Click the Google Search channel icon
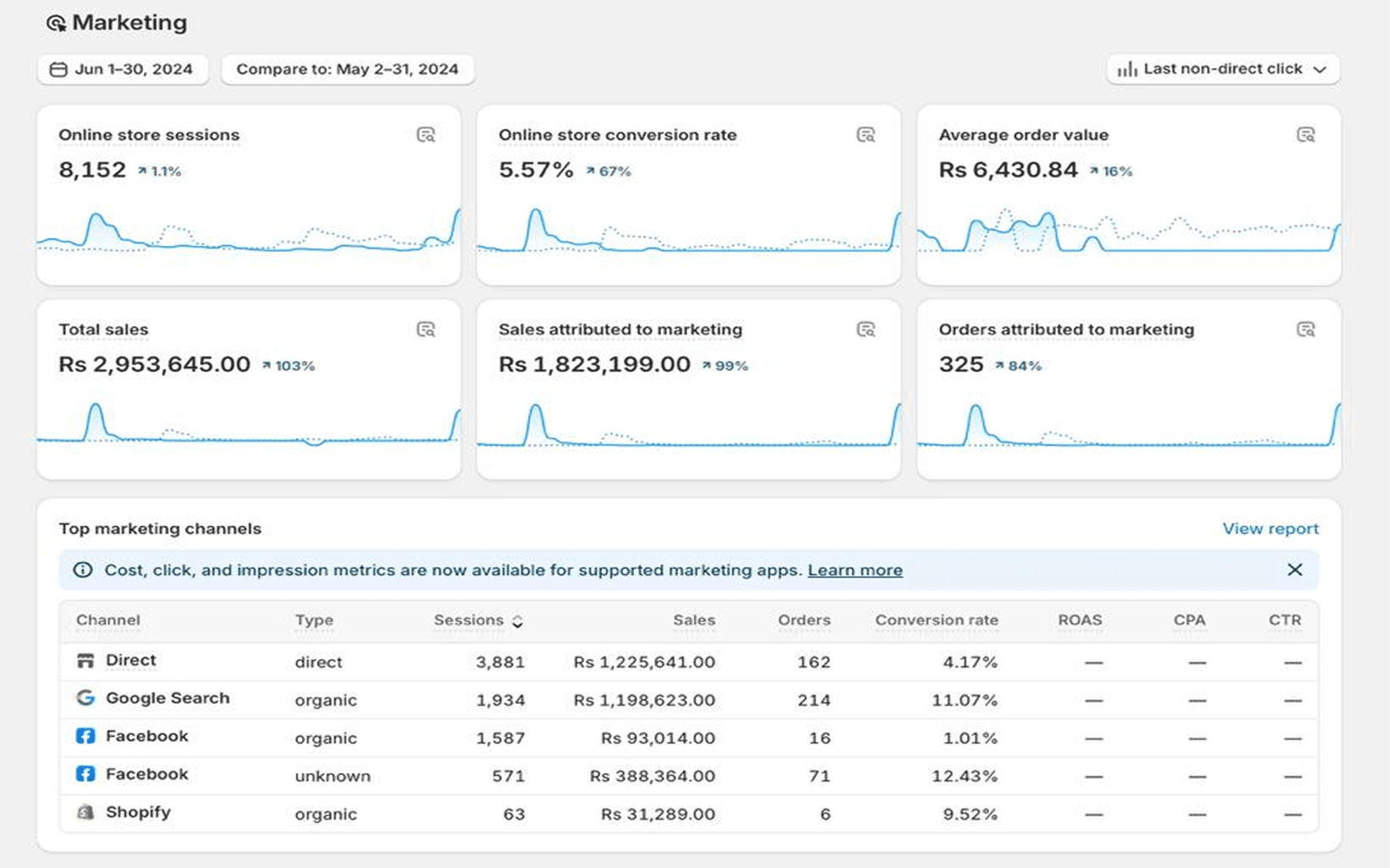Image resolution: width=1390 pixels, height=868 pixels. [x=86, y=698]
